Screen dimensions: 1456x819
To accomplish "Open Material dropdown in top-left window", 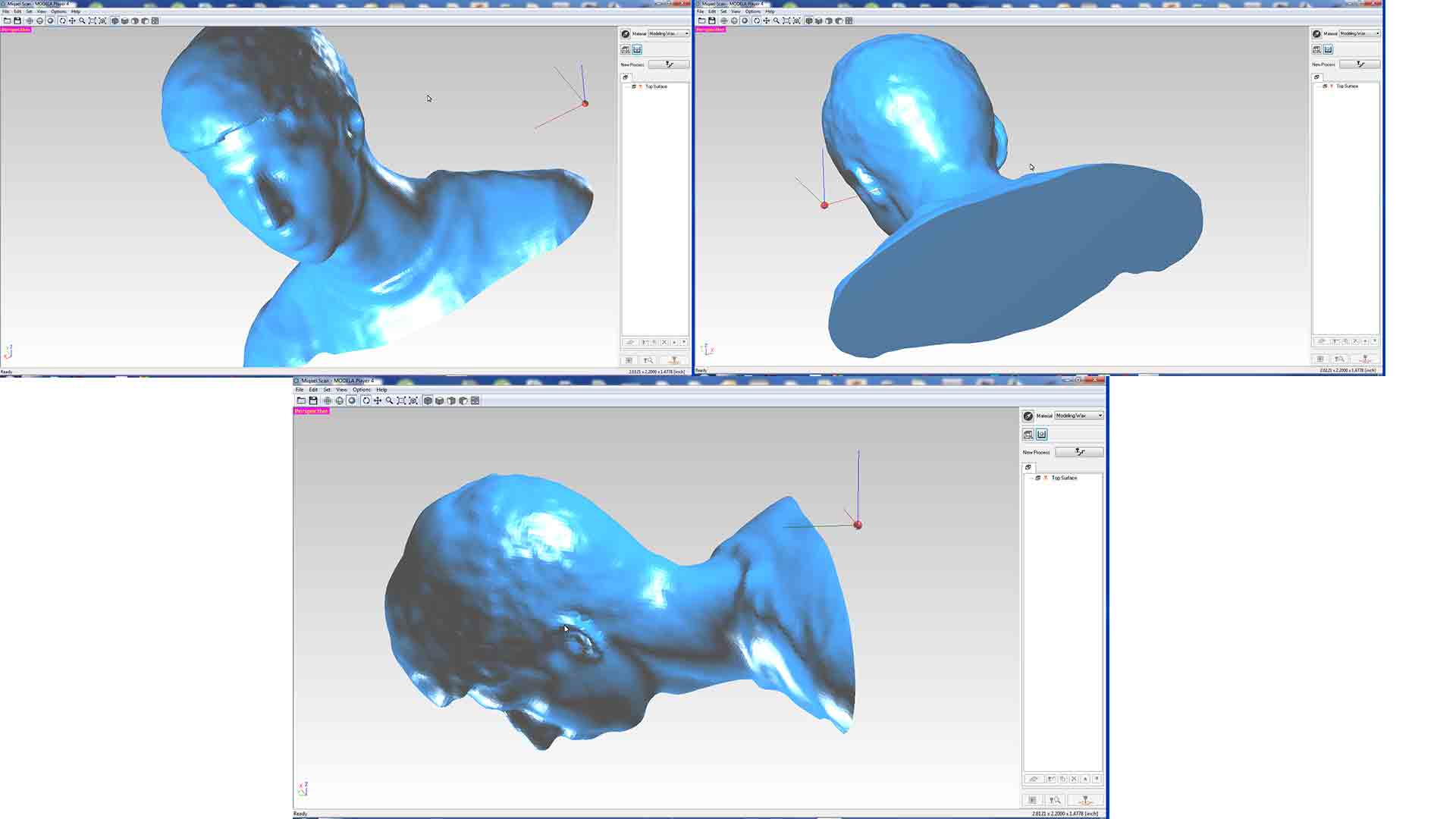I will [x=669, y=33].
